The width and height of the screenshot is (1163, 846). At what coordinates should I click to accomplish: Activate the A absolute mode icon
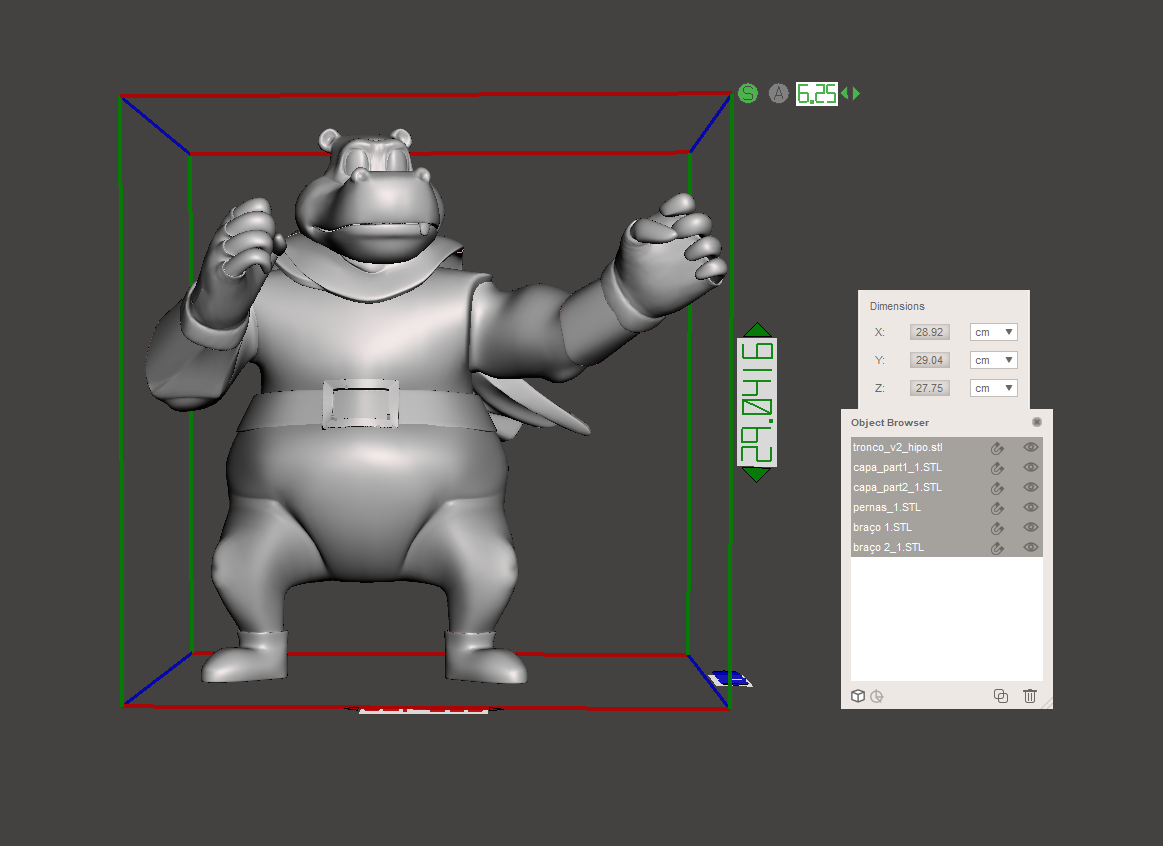(779, 93)
